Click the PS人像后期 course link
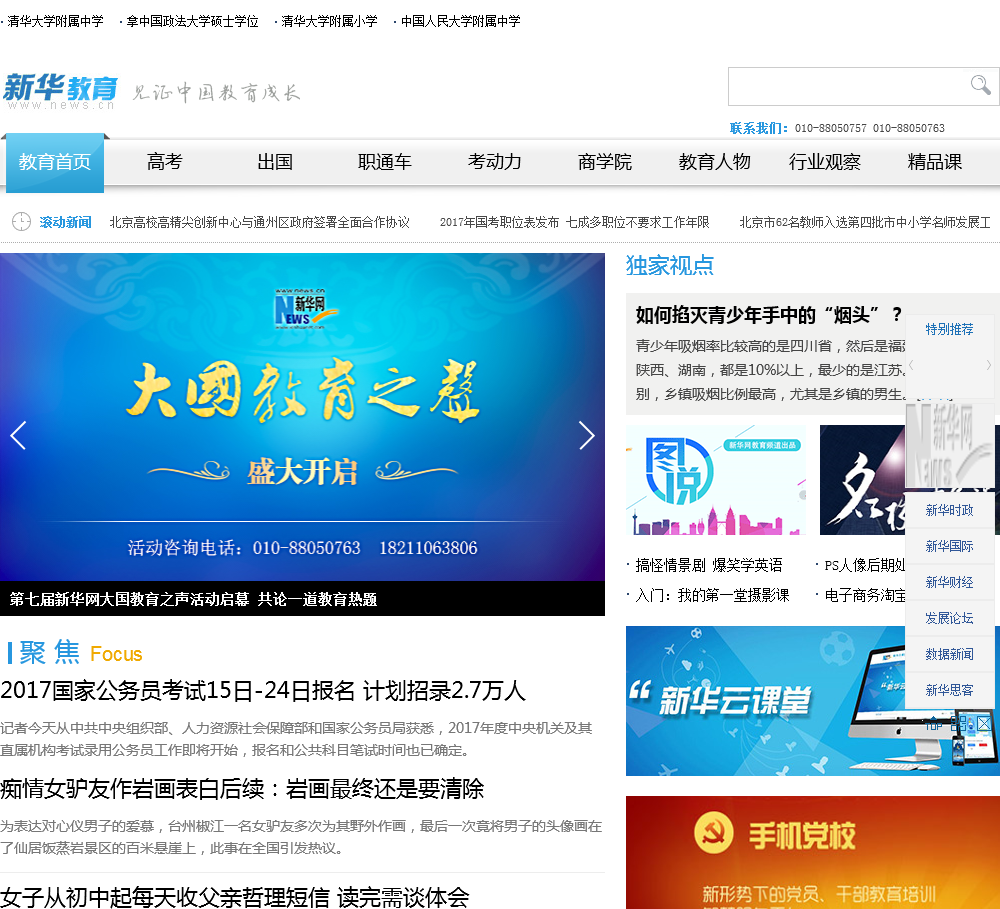The height and width of the screenshot is (909, 1000). point(864,565)
